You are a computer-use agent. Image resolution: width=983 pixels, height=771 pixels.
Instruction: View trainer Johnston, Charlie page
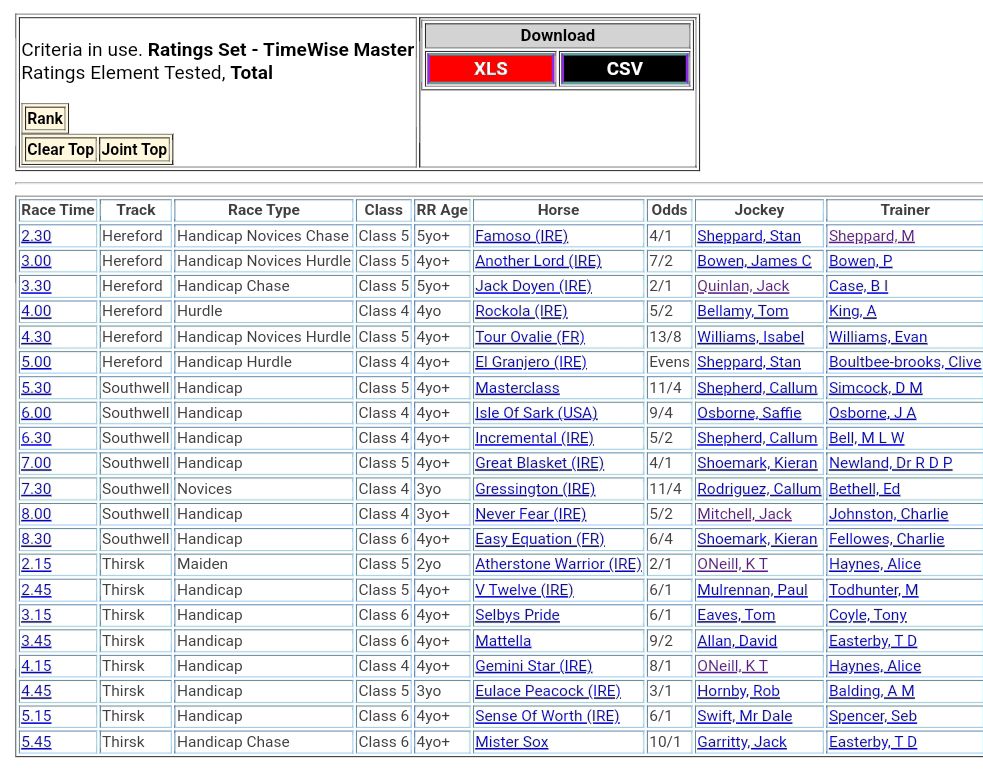888,514
